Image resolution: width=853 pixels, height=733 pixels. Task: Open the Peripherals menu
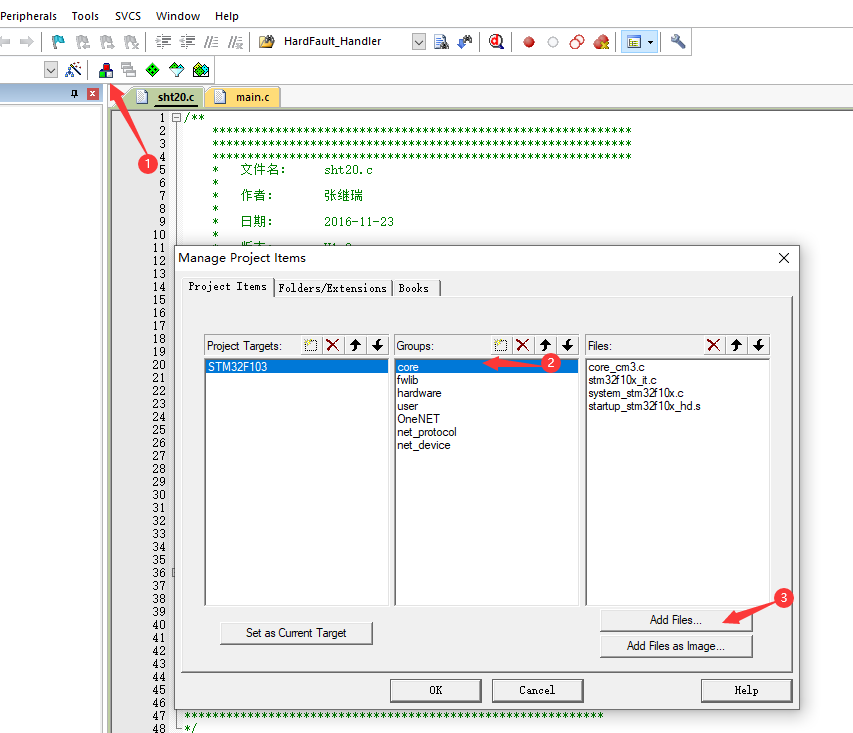[x=28, y=16]
